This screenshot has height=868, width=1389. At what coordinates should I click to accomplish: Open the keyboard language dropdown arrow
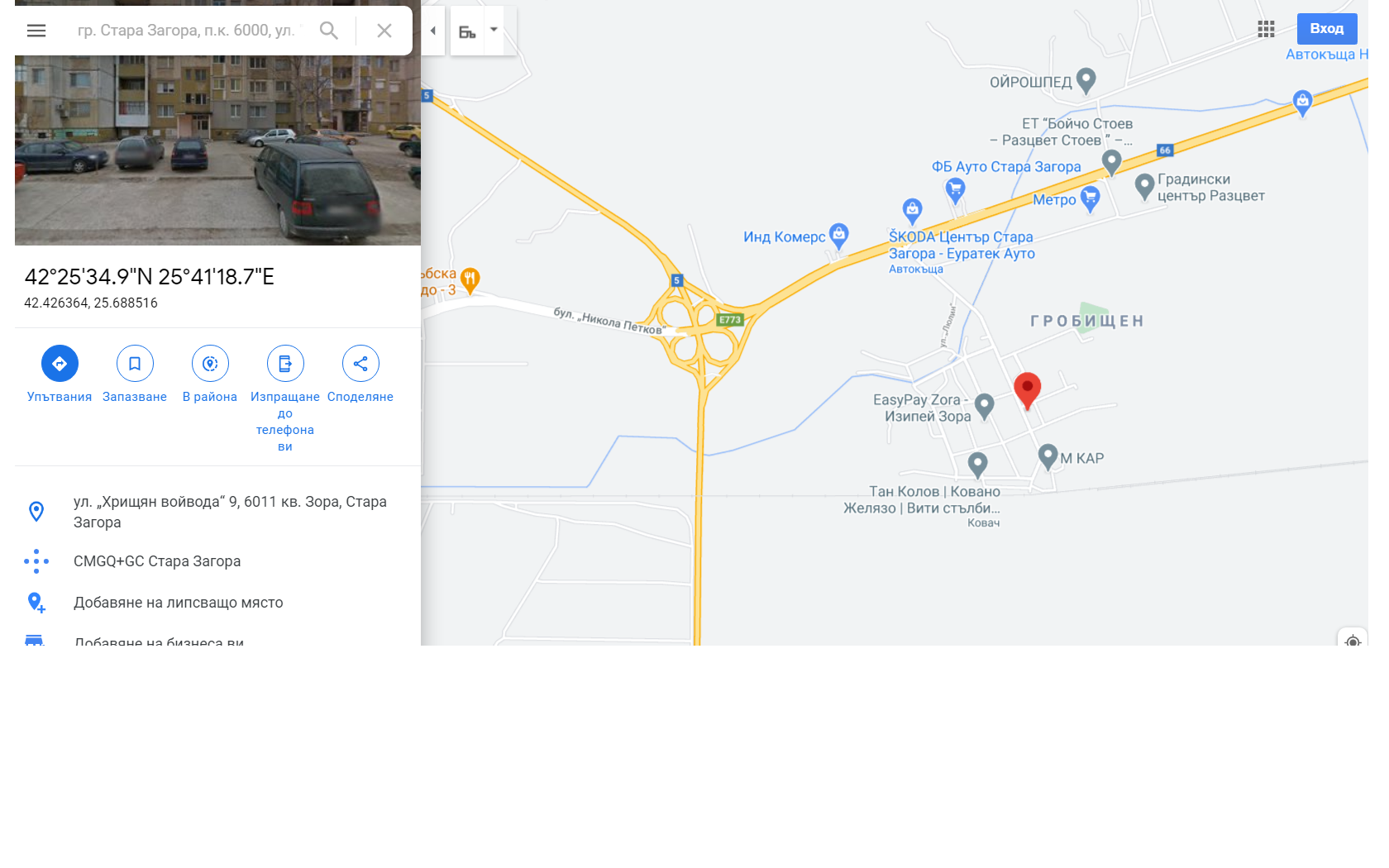tap(494, 30)
